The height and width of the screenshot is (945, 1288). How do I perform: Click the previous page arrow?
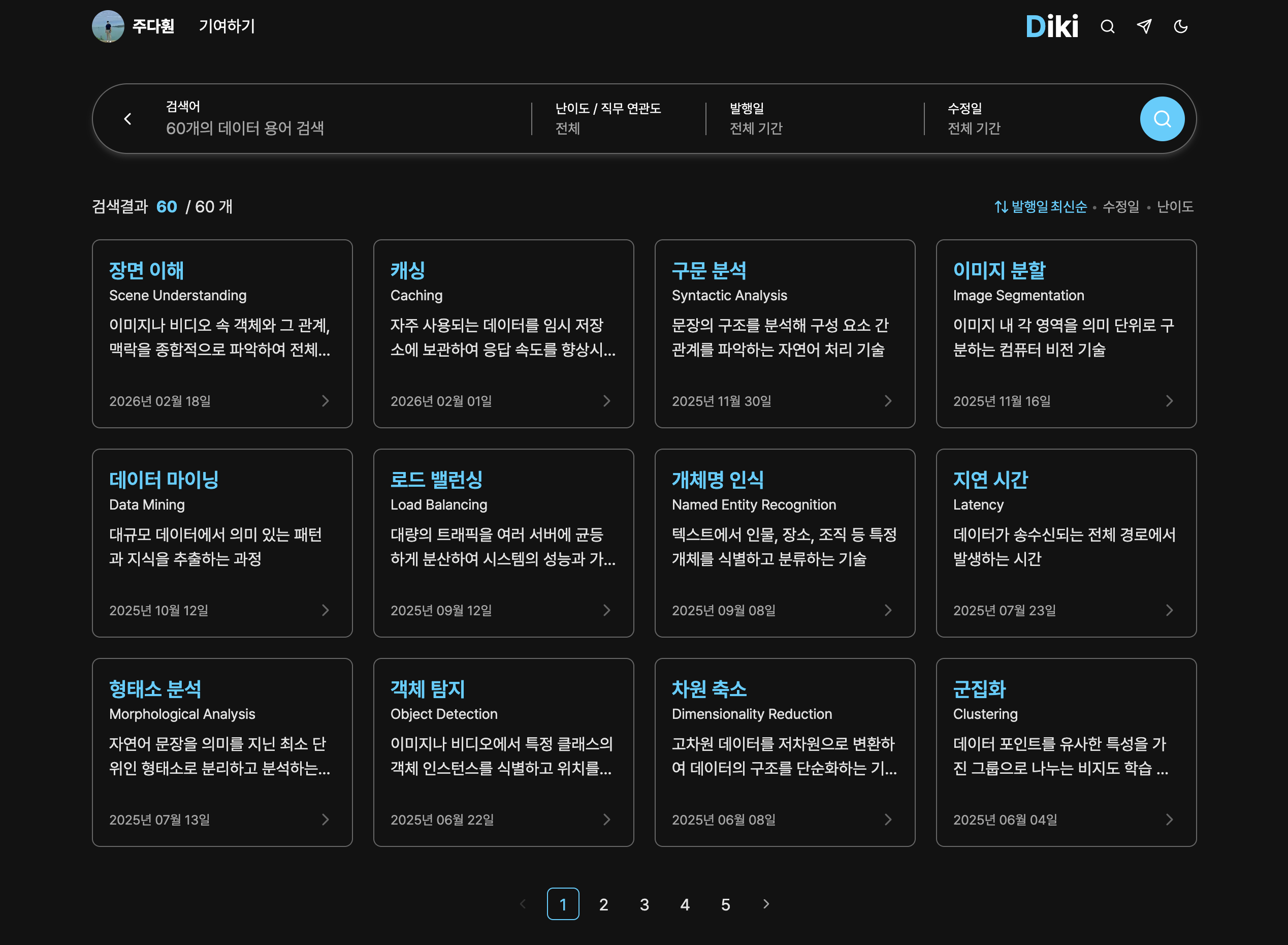[523, 904]
